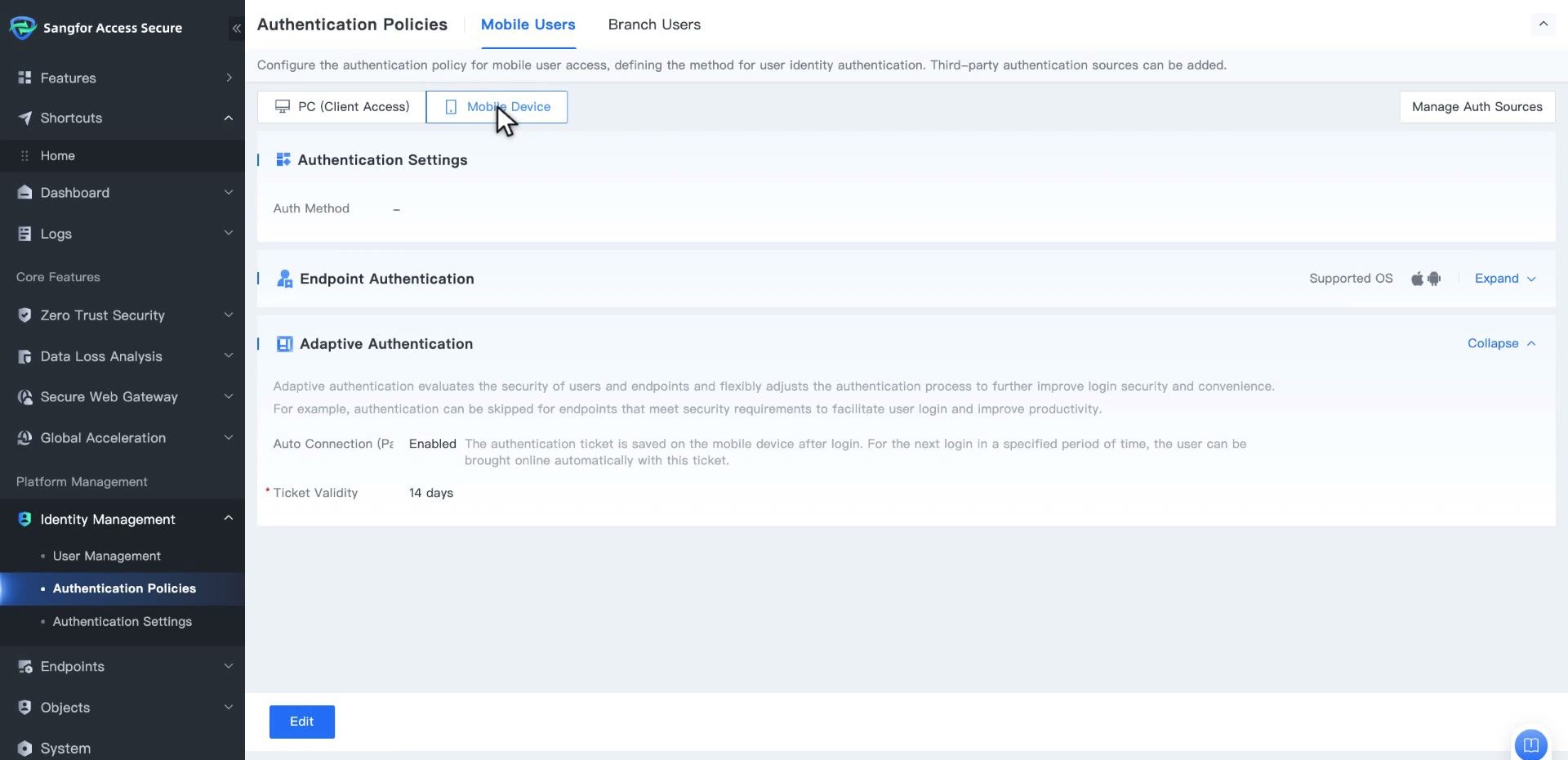The image size is (1568, 760).
Task: Open the help book floating icon
Action: pos(1530,744)
